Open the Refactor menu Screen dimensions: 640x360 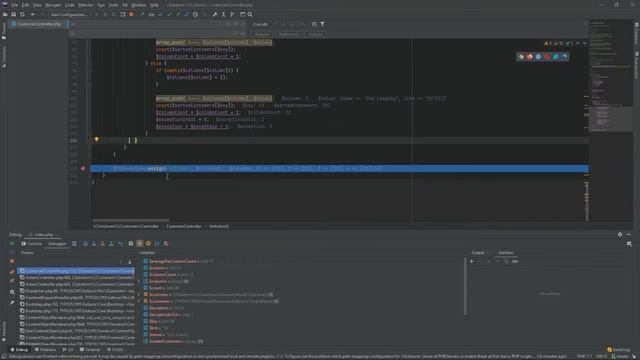86,5
